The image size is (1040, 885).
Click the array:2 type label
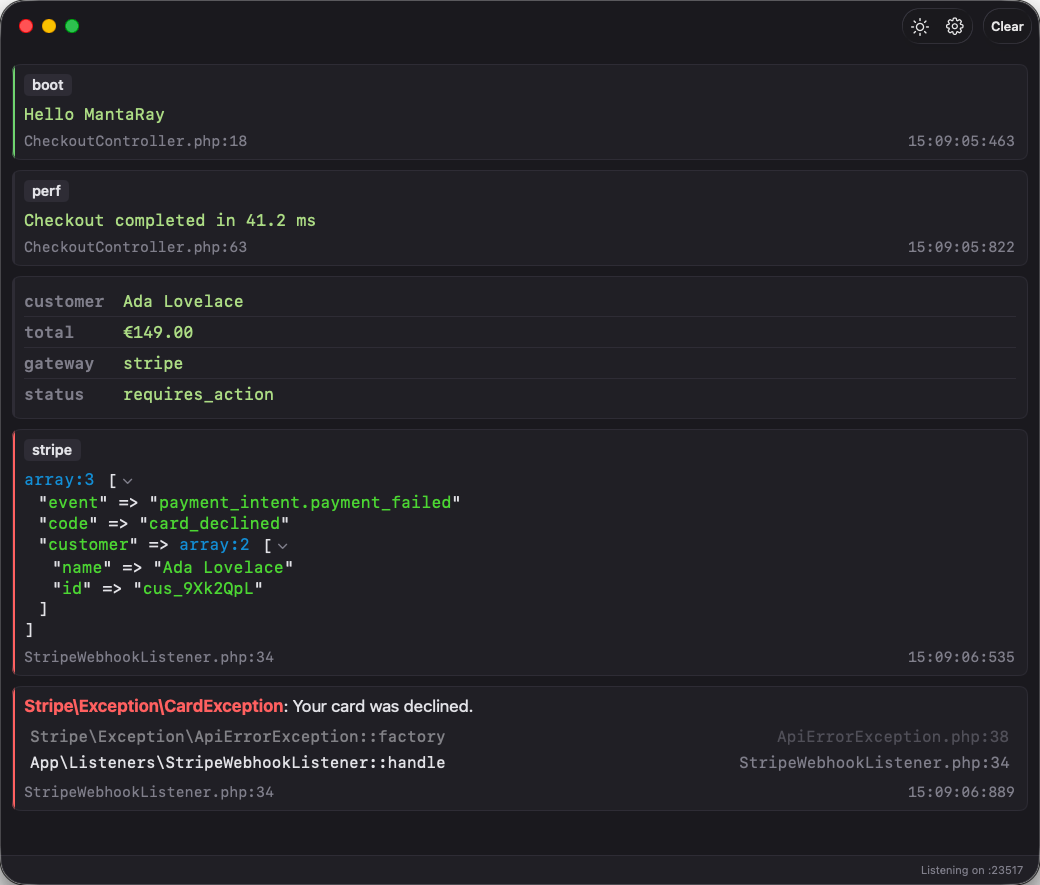click(x=214, y=545)
